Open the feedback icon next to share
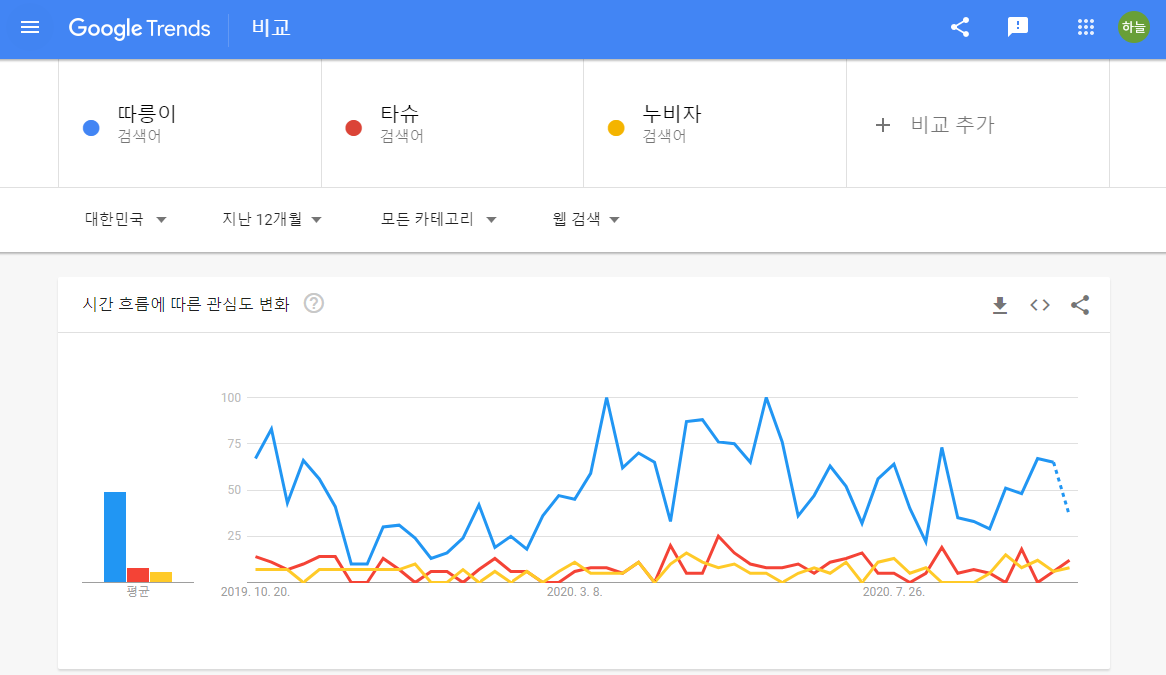The width and height of the screenshot is (1166, 675). 1018,27
